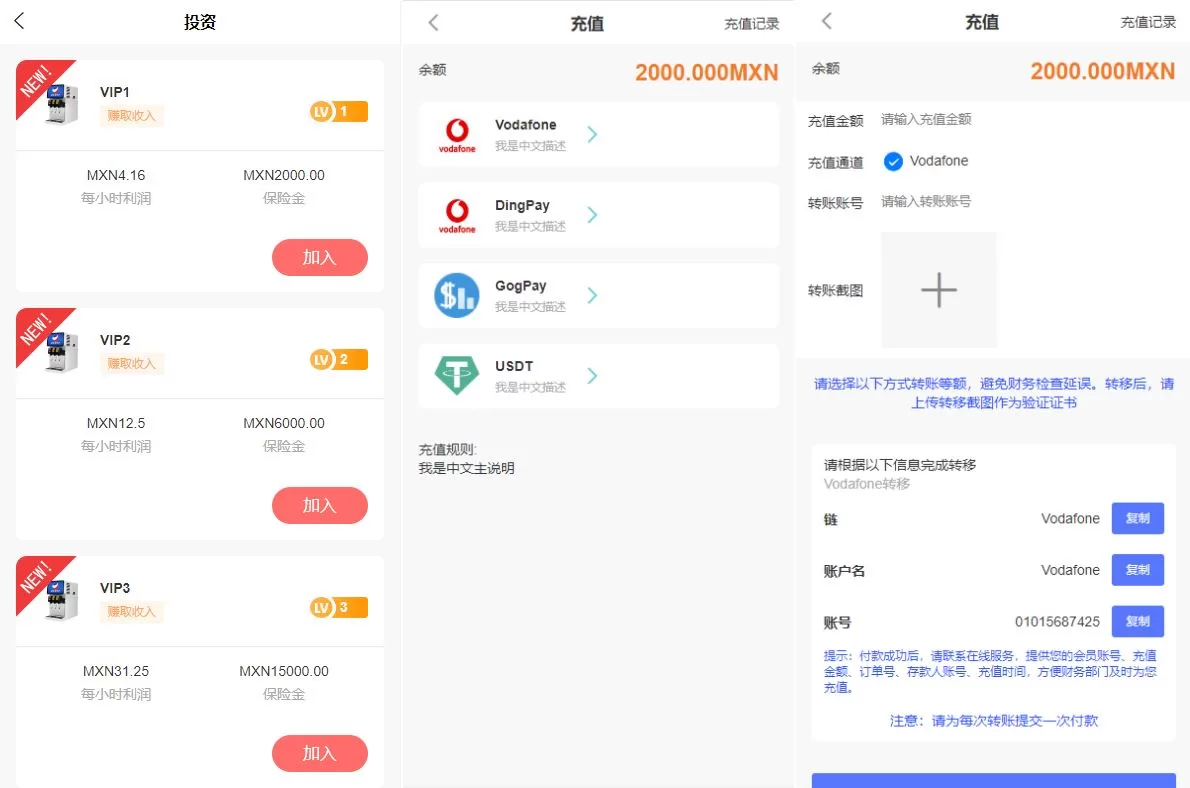Join the VIP1 plan with 加入
Screen dimensions: 1190x788
click(320, 257)
